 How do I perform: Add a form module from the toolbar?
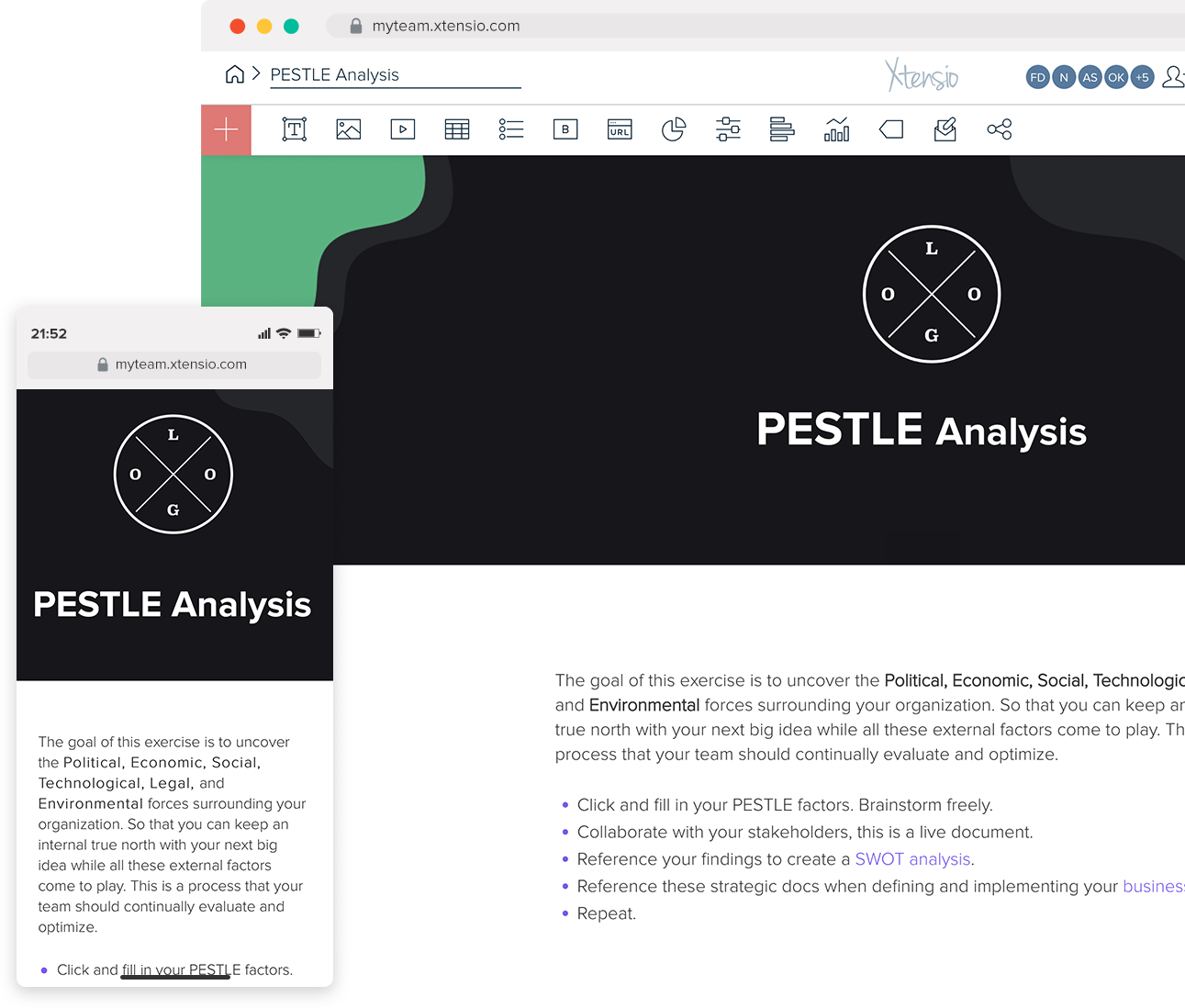(x=945, y=129)
